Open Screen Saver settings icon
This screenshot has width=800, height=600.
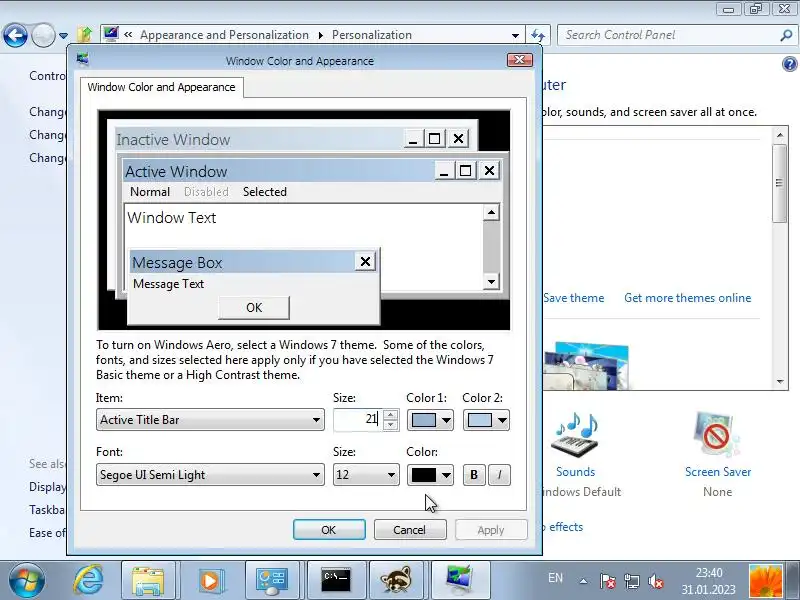(717, 435)
